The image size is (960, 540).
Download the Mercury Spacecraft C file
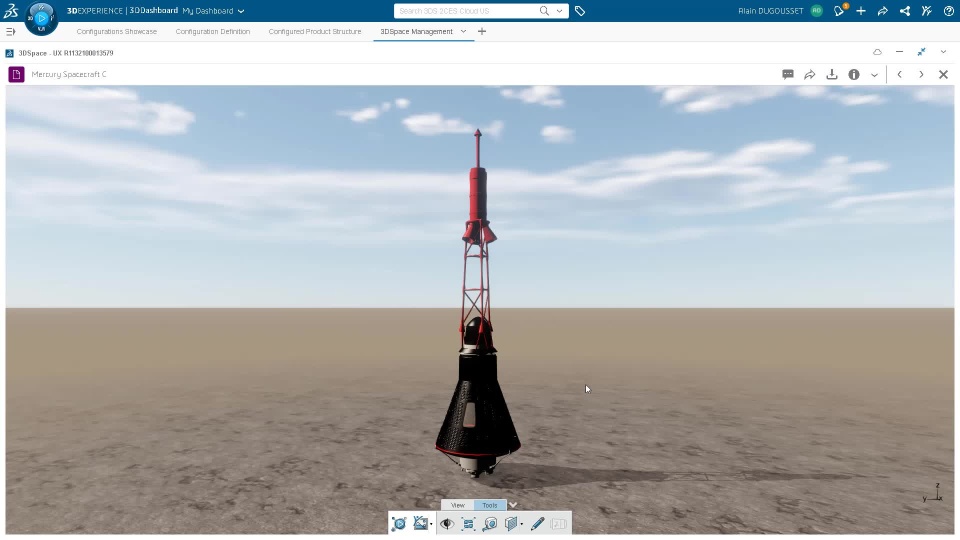tap(831, 74)
